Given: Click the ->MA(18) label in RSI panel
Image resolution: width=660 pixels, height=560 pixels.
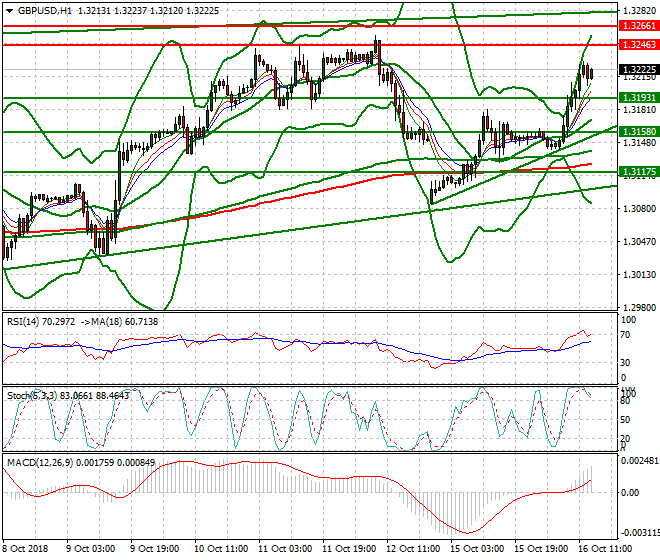Looking at the screenshot, I should [109, 322].
